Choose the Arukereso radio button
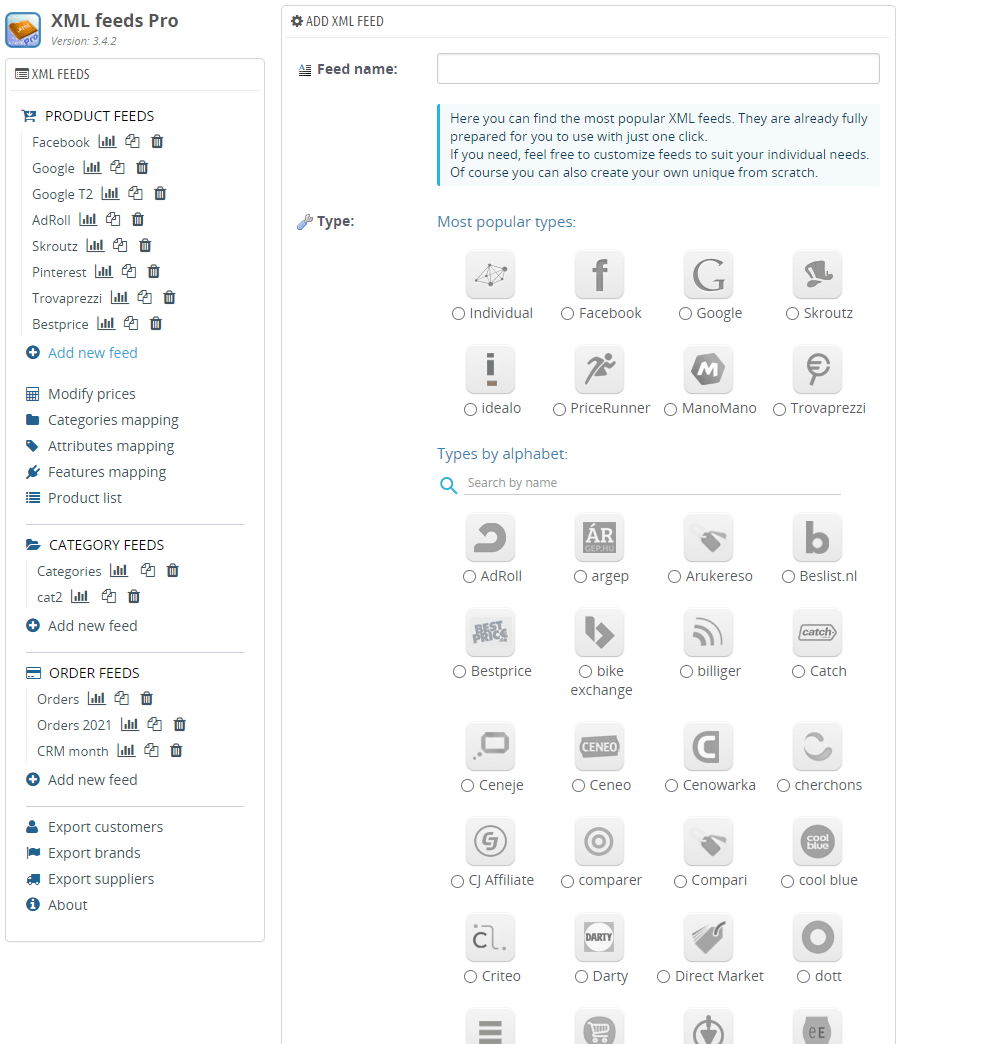This screenshot has width=1003, height=1044. (675, 577)
